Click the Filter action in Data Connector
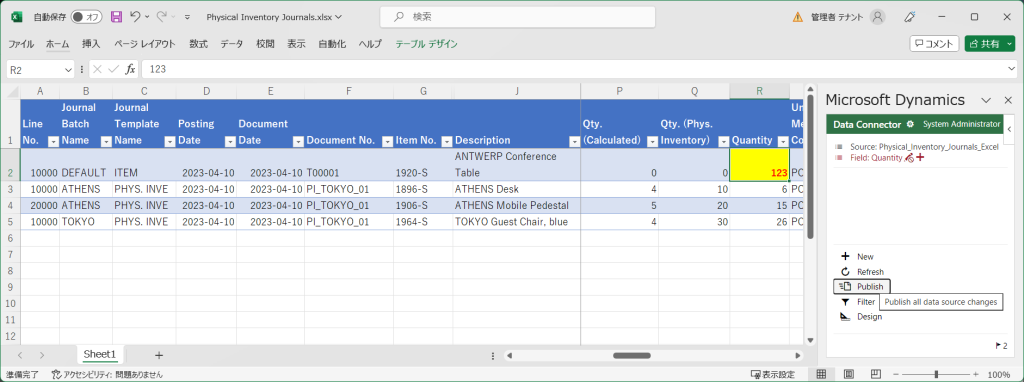 tap(857, 302)
